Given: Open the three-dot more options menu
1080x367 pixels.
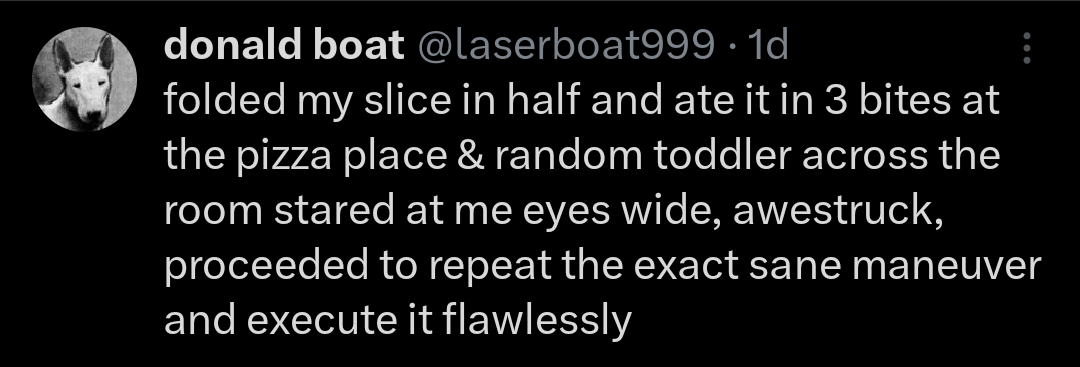Looking at the screenshot, I should tap(1027, 48).
